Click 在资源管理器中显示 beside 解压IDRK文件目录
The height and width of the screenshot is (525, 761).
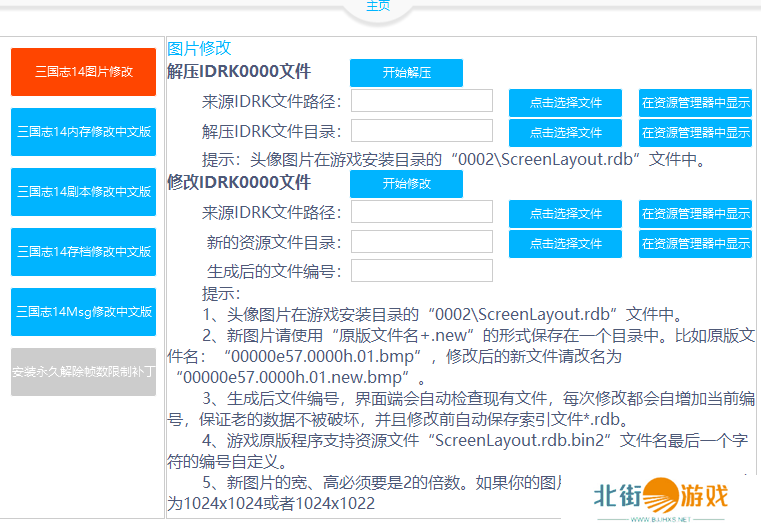[696, 133]
